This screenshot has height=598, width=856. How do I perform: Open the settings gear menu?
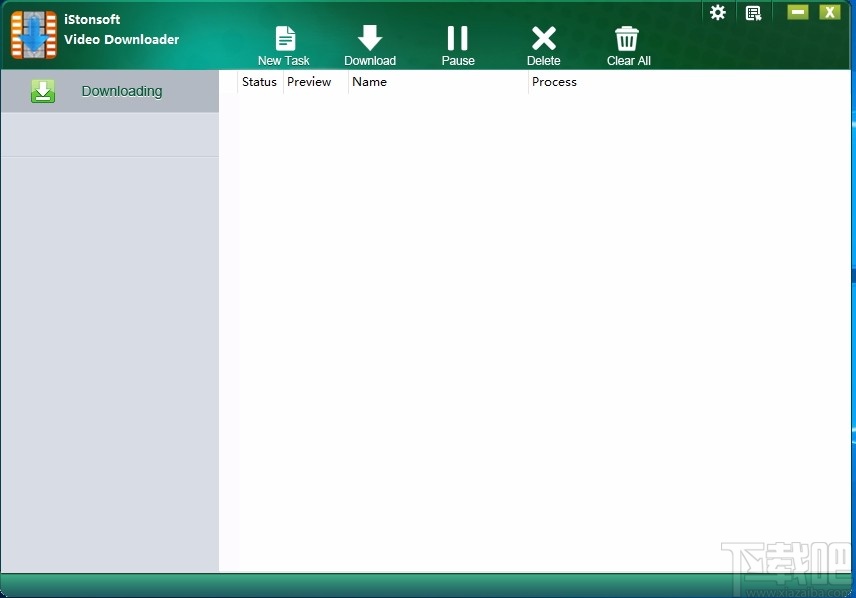click(x=718, y=12)
